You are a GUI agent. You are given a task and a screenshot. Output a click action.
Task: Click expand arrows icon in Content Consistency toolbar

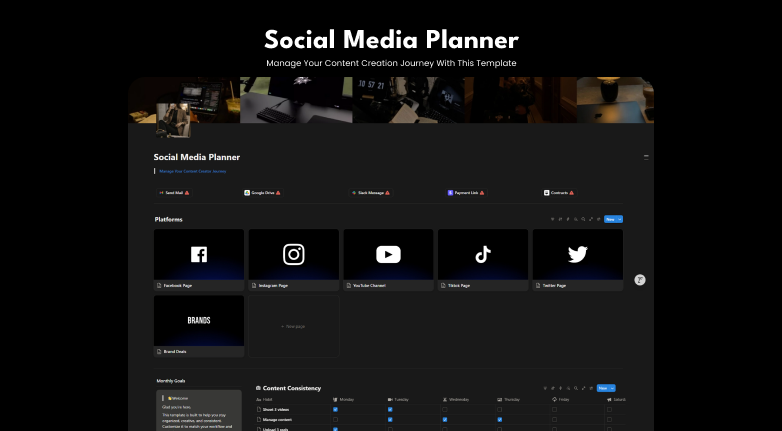[584, 388]
